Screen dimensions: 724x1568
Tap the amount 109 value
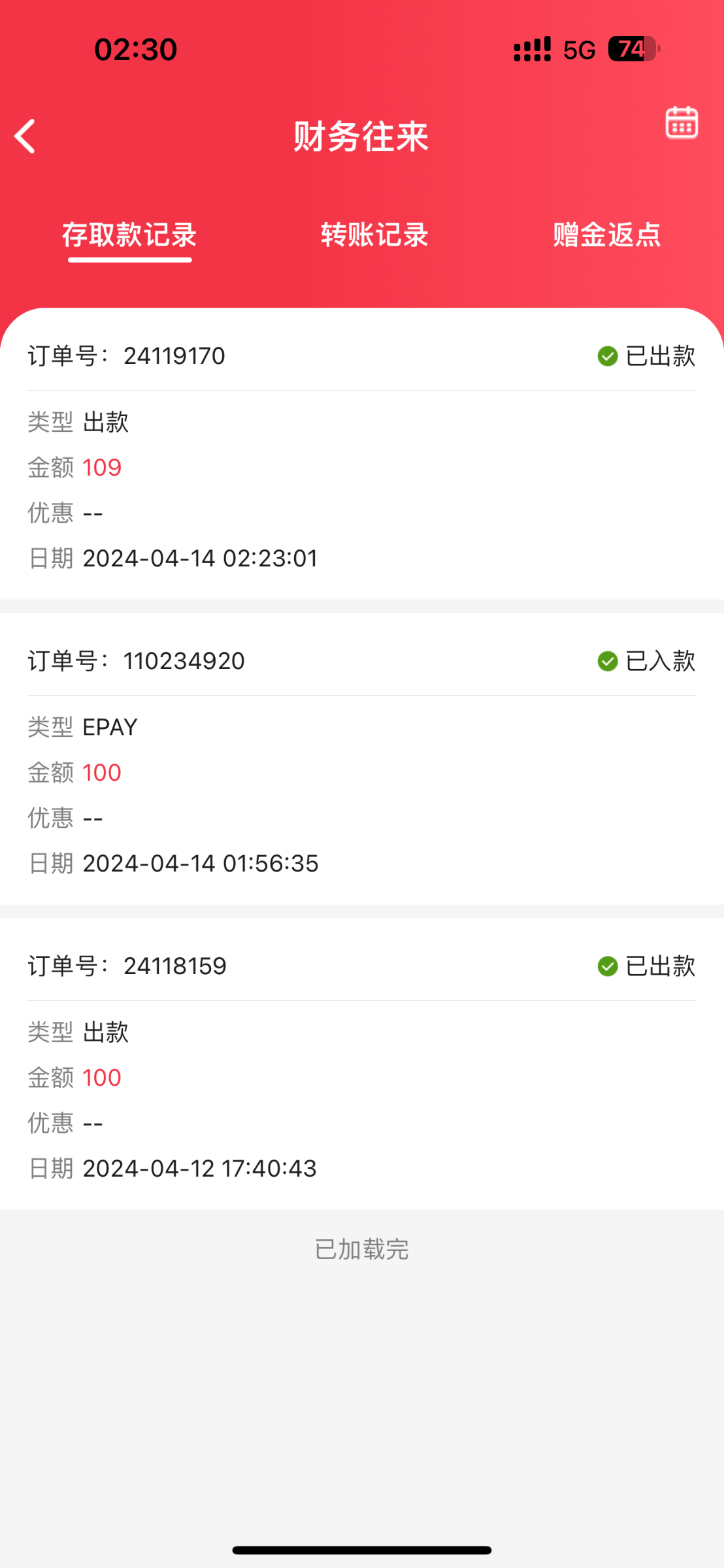(x=102, y=468)
